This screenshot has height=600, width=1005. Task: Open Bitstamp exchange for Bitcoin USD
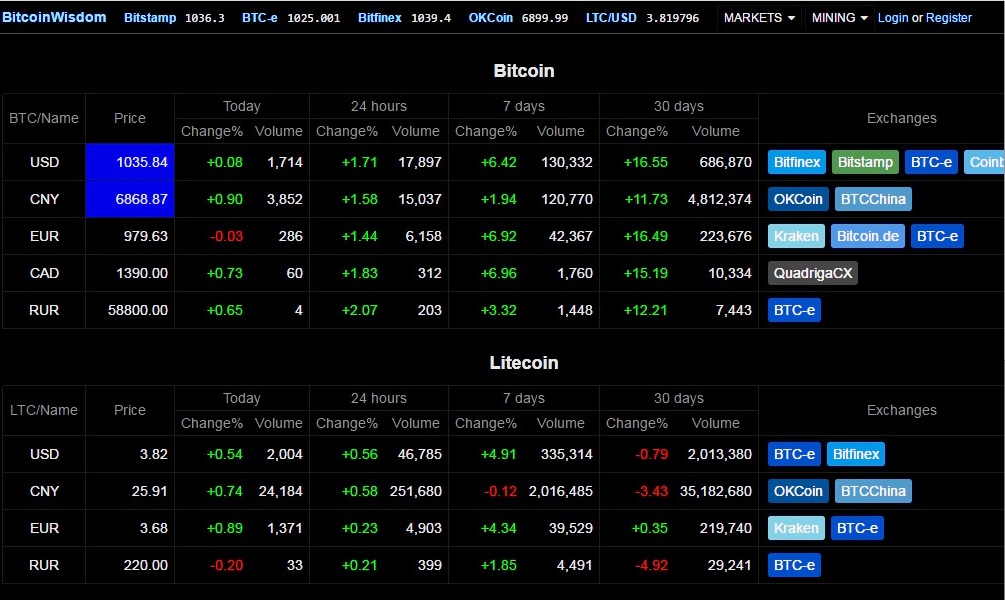(x=865, y=162)
